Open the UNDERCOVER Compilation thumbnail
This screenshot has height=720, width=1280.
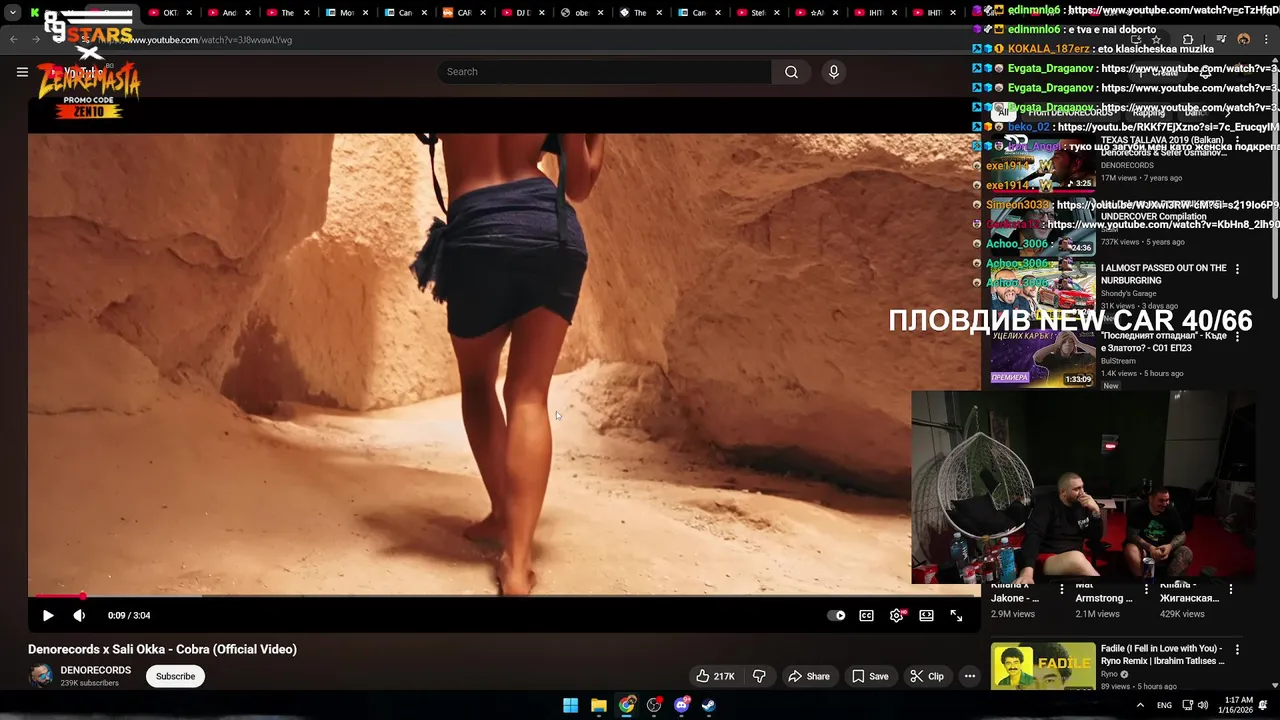tap(1043, 229)
